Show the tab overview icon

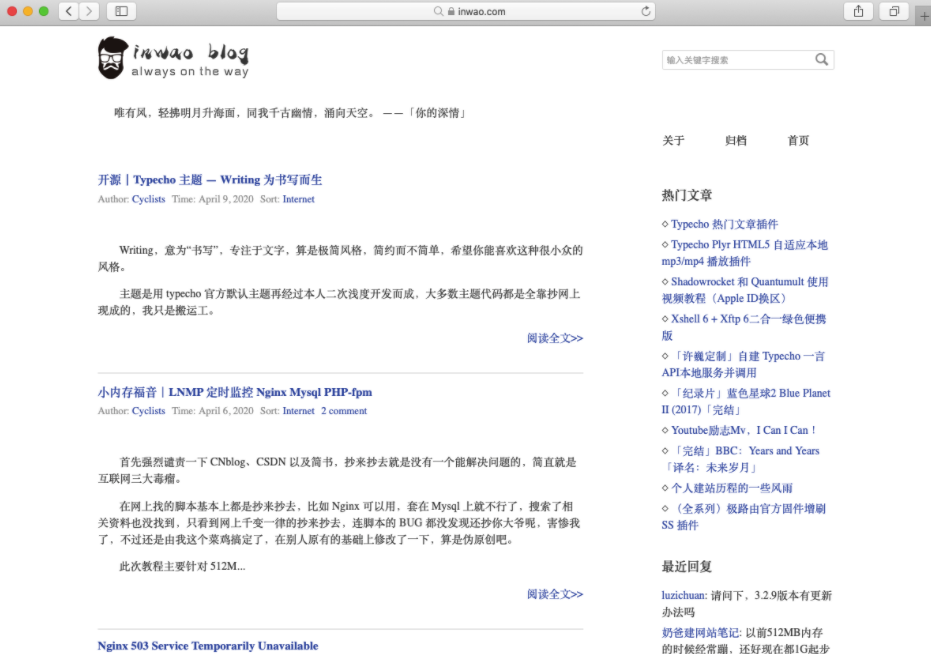tap(893, 11)
